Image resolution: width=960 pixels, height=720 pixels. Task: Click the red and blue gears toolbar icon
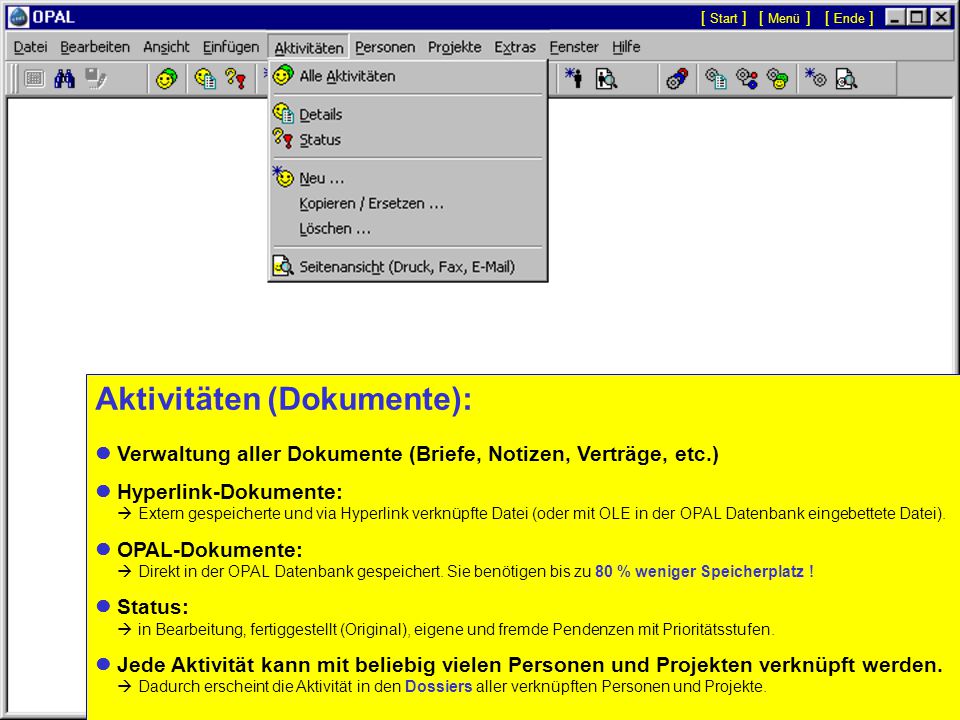coord(677,78)
